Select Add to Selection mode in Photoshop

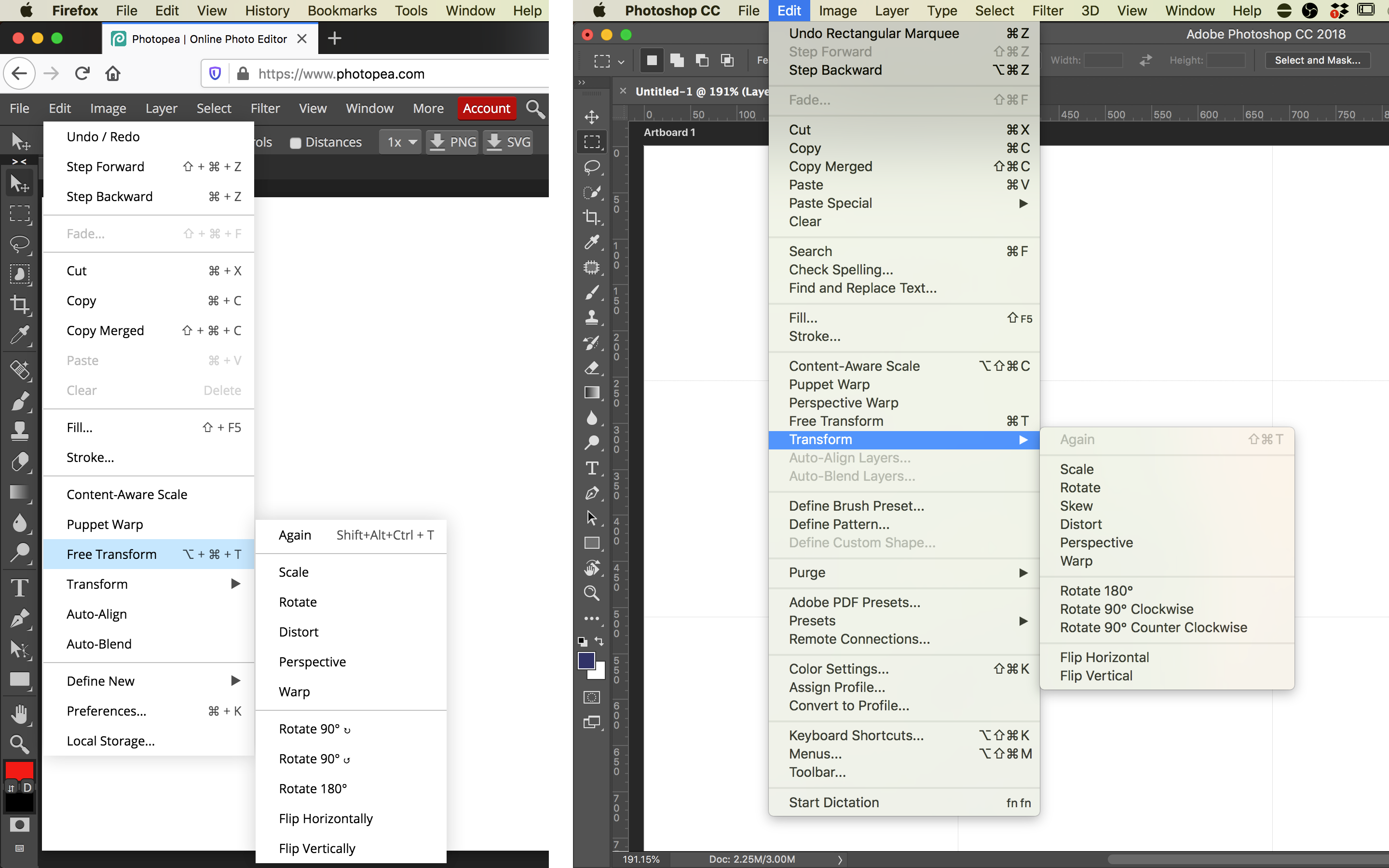[677, 60]
